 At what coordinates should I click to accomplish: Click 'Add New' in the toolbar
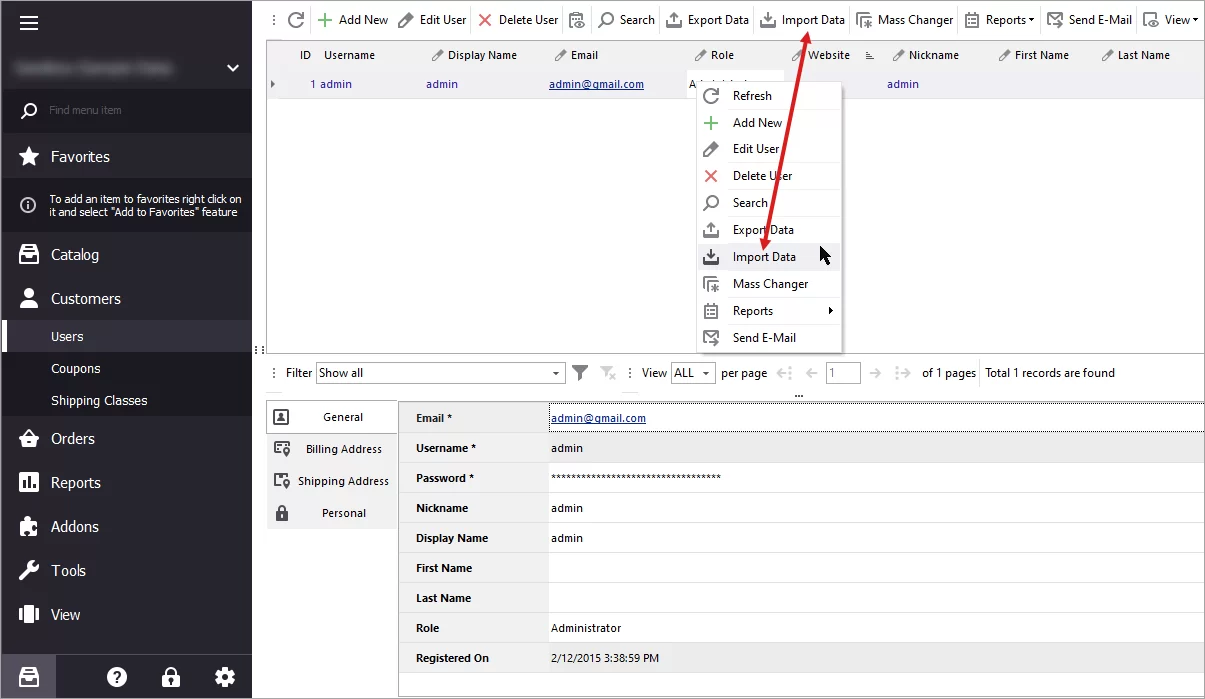coord(352,19)
